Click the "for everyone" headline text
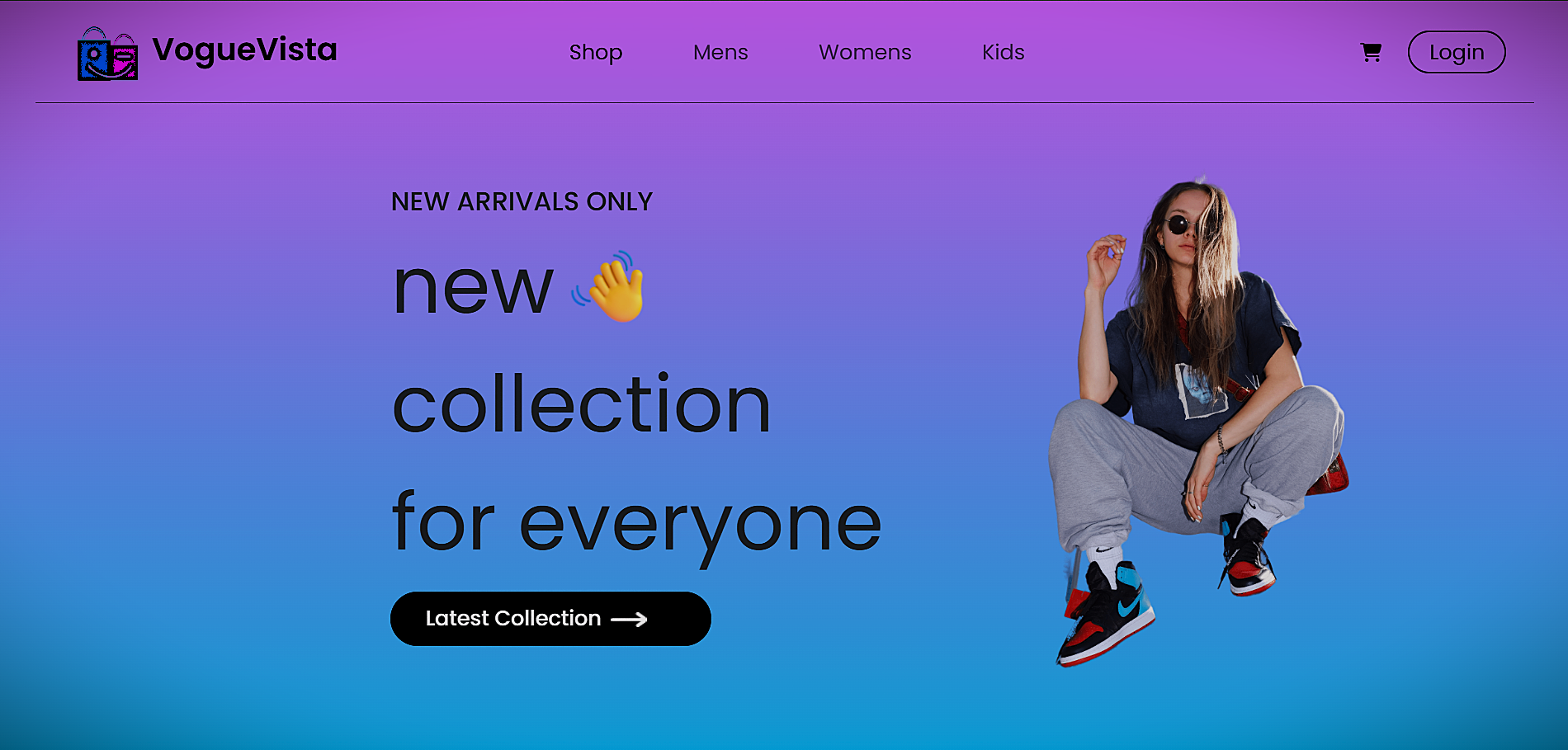The height and width of the screenshot is (750, 1568). coord(637,524)
